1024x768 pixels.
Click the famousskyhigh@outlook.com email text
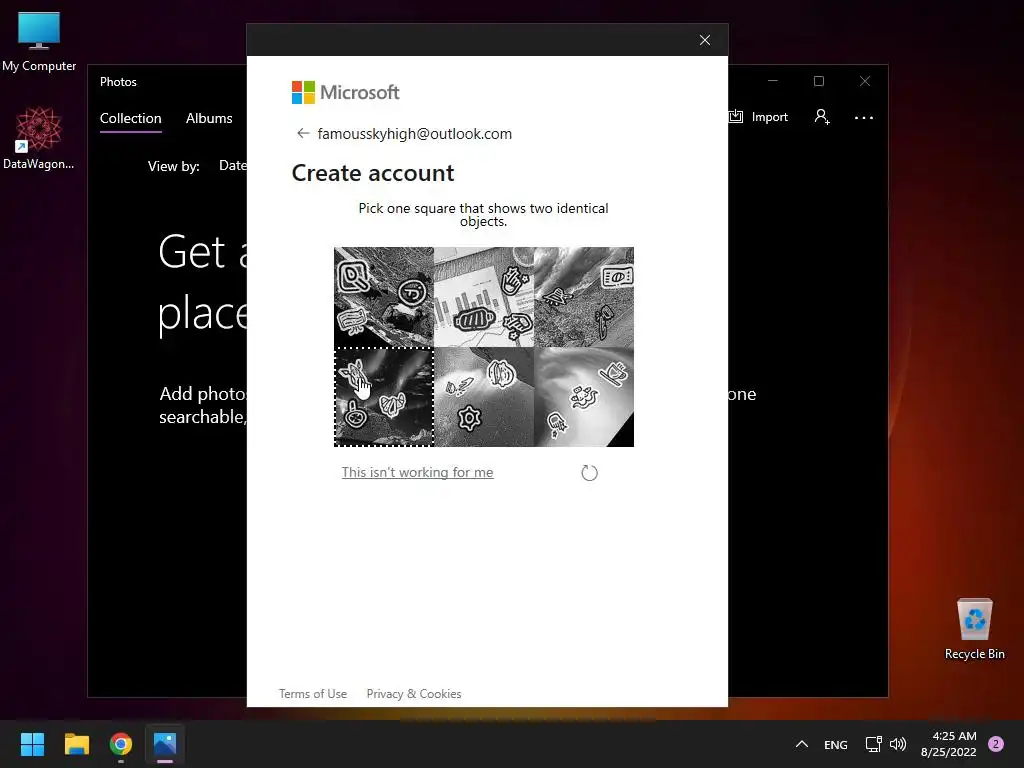point(415,134)
